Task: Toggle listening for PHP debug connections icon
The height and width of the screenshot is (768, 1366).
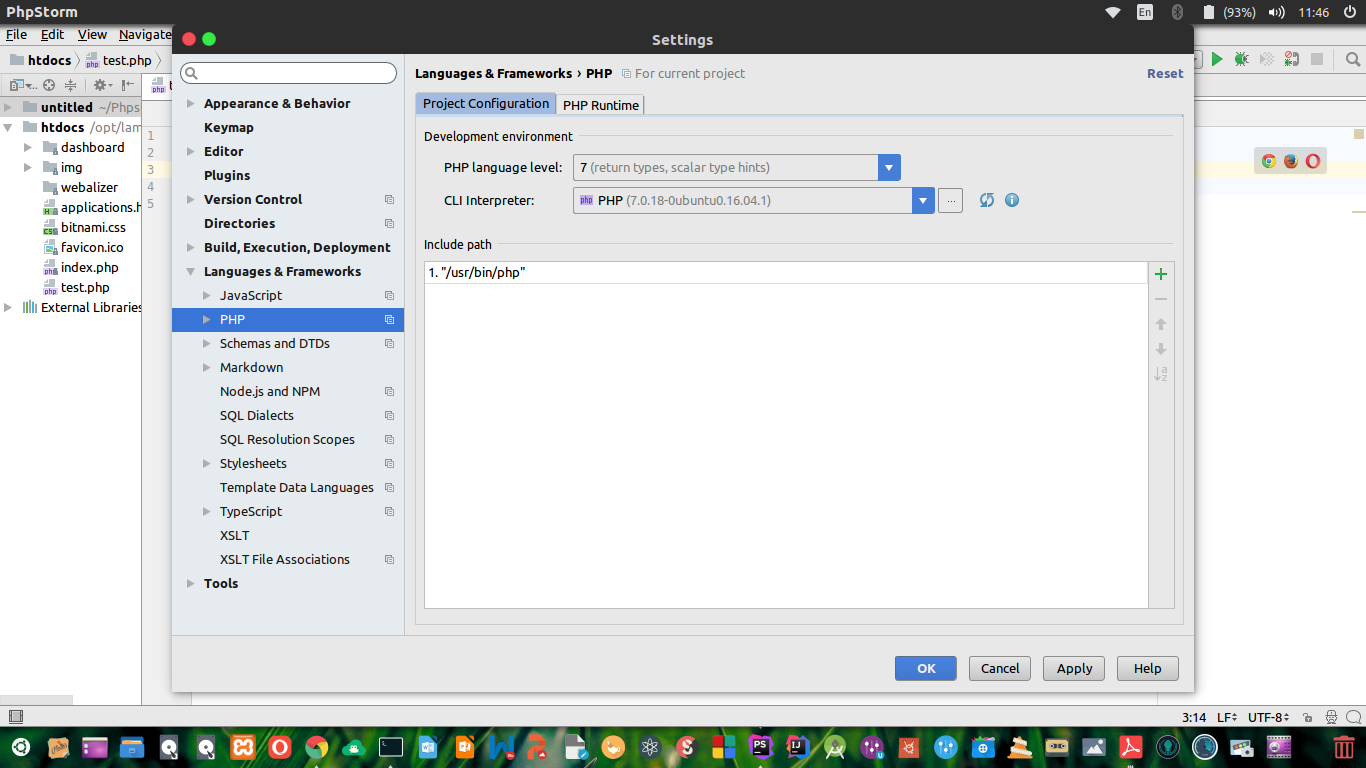Action: click(1292, 60)
